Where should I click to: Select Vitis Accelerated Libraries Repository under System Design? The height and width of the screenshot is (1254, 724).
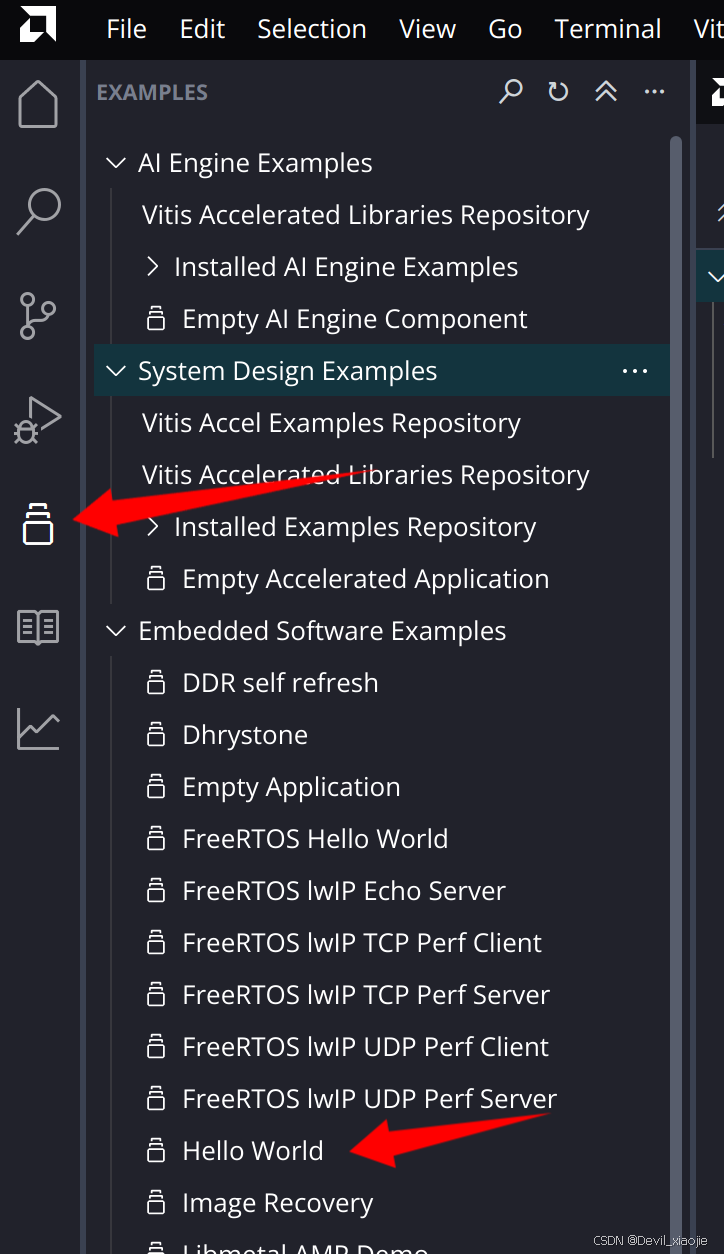point(366,475)
